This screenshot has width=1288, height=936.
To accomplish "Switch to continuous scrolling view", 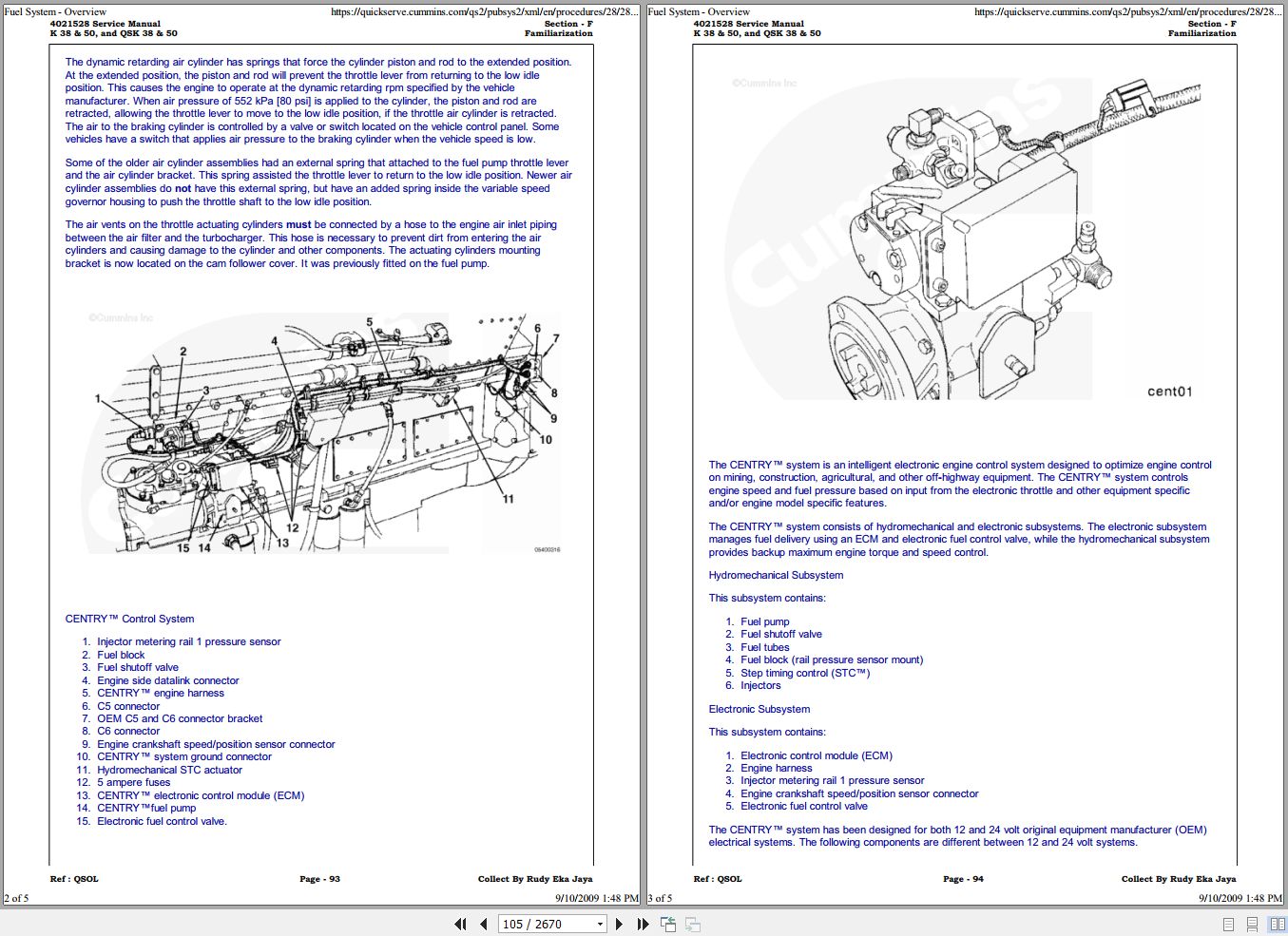I will [x=1253, y=924].
